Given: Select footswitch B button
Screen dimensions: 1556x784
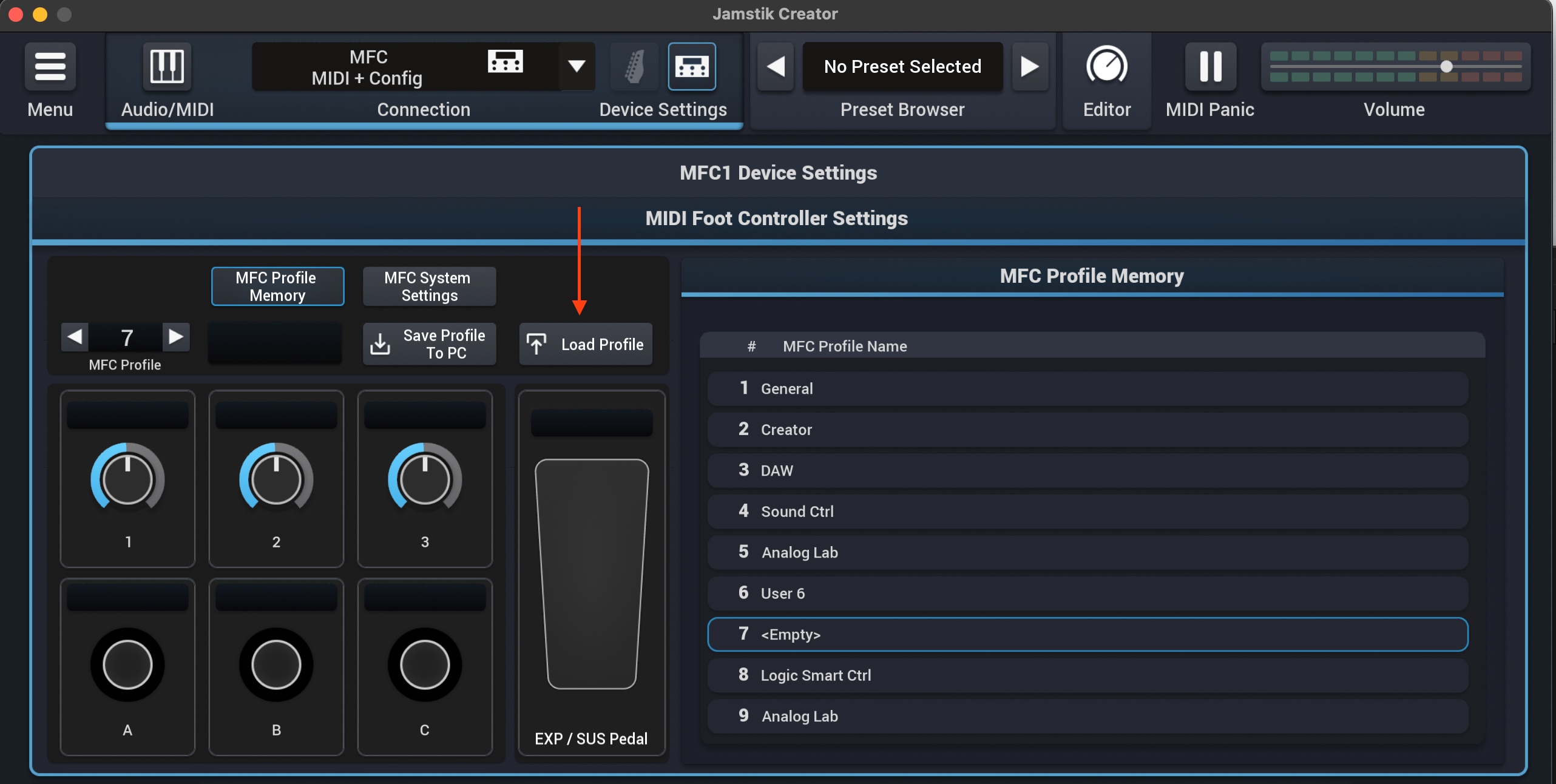Looking at the screenshot, I should point(276,665).
